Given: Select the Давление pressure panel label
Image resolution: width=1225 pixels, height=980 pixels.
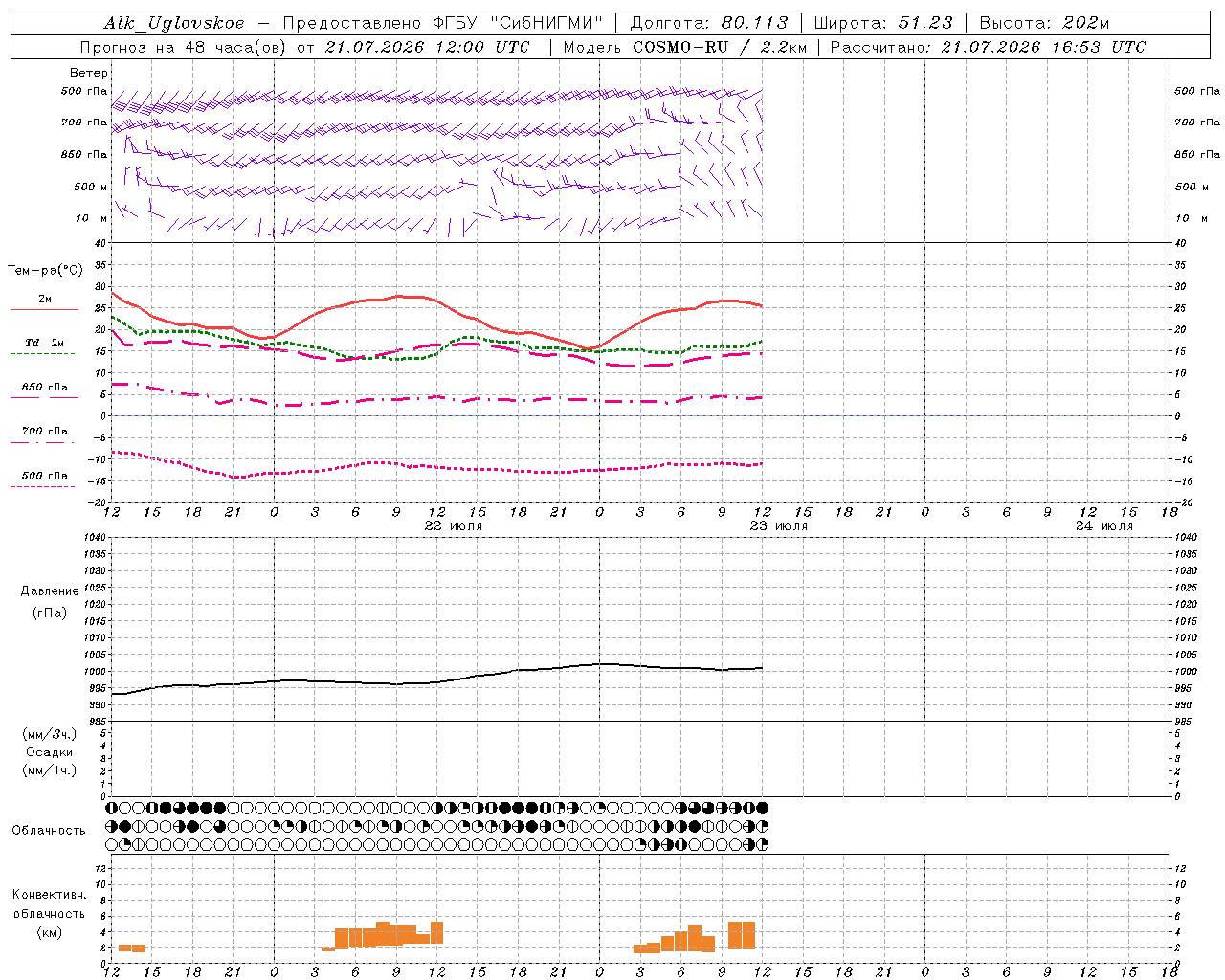Looking at the screenshot, I should pos(50,591).
